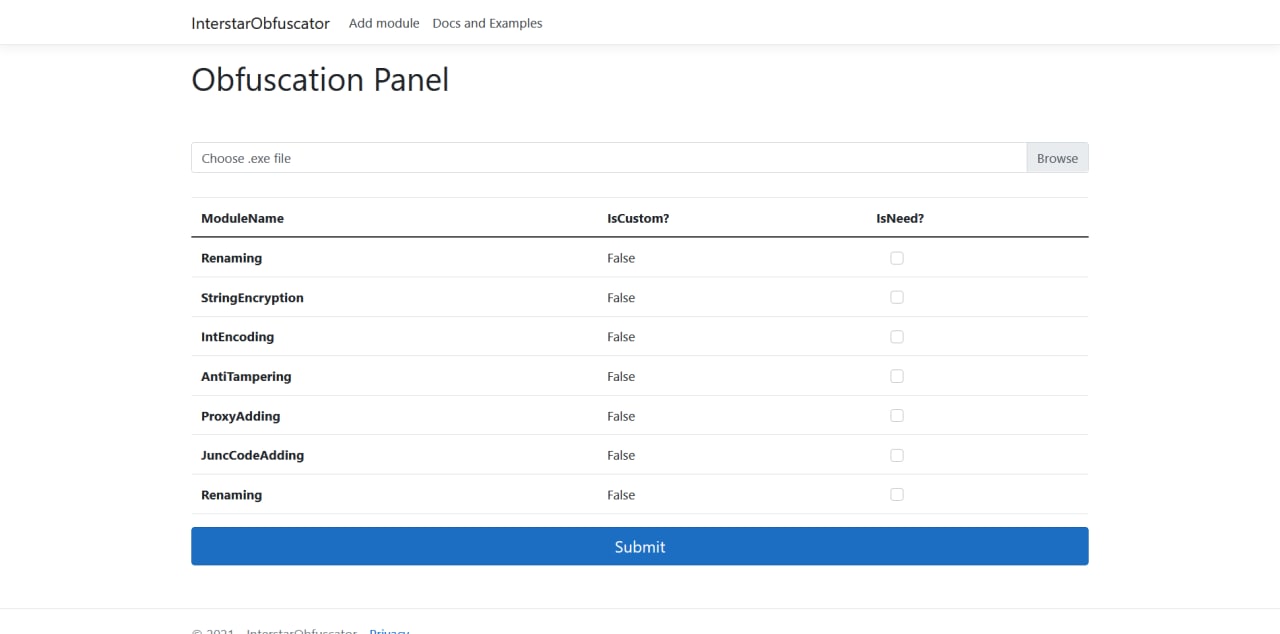Select the AntiTampering module name
1280x634 pixels.
point(246,377)
